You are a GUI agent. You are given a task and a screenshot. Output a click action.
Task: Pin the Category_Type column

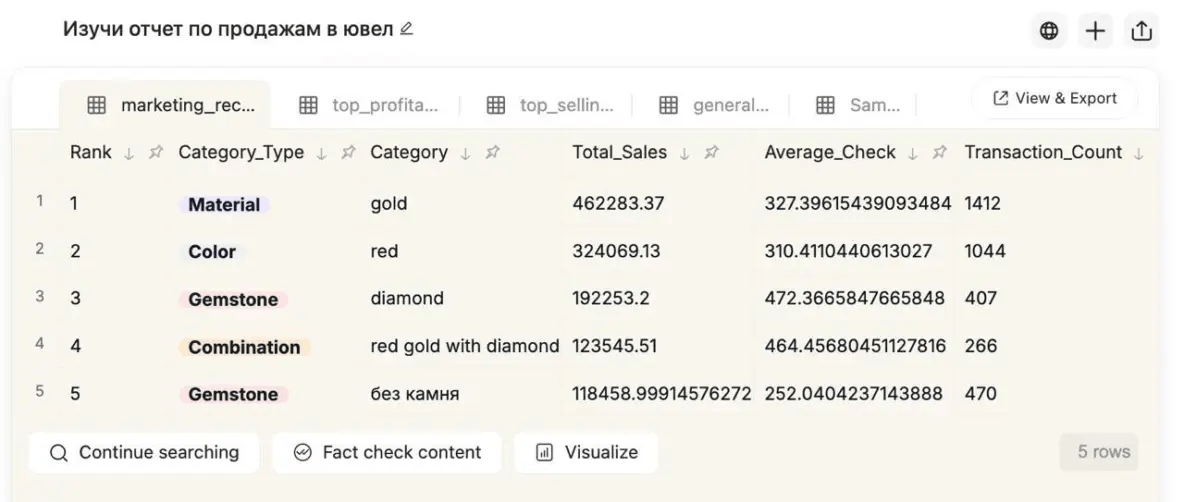348,153
